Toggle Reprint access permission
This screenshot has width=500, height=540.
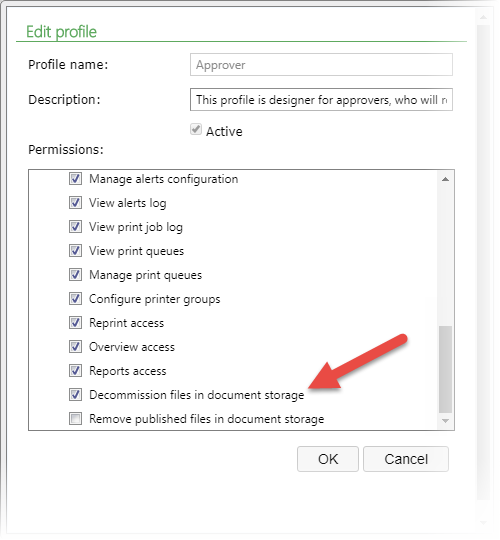[x=75, y=323]
